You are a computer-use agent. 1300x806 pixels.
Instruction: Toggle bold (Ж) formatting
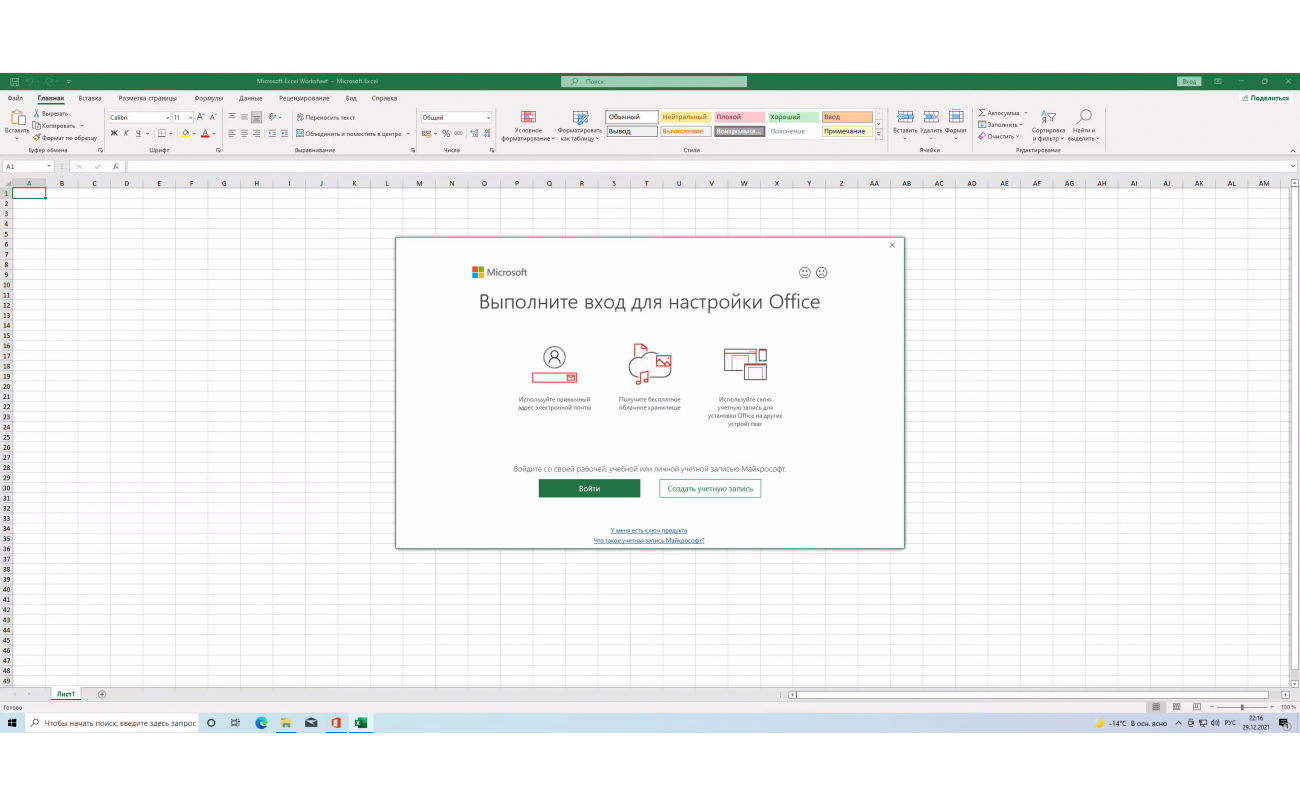coord(114,133)
